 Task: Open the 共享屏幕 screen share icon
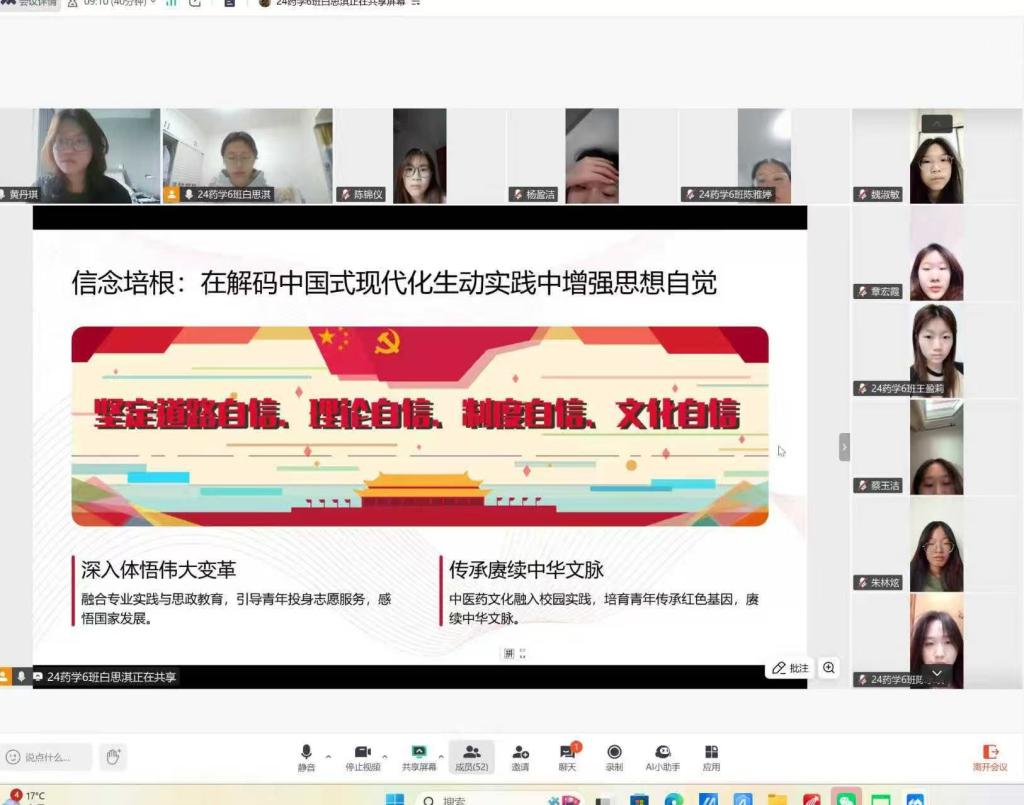(x=419, y=757)
